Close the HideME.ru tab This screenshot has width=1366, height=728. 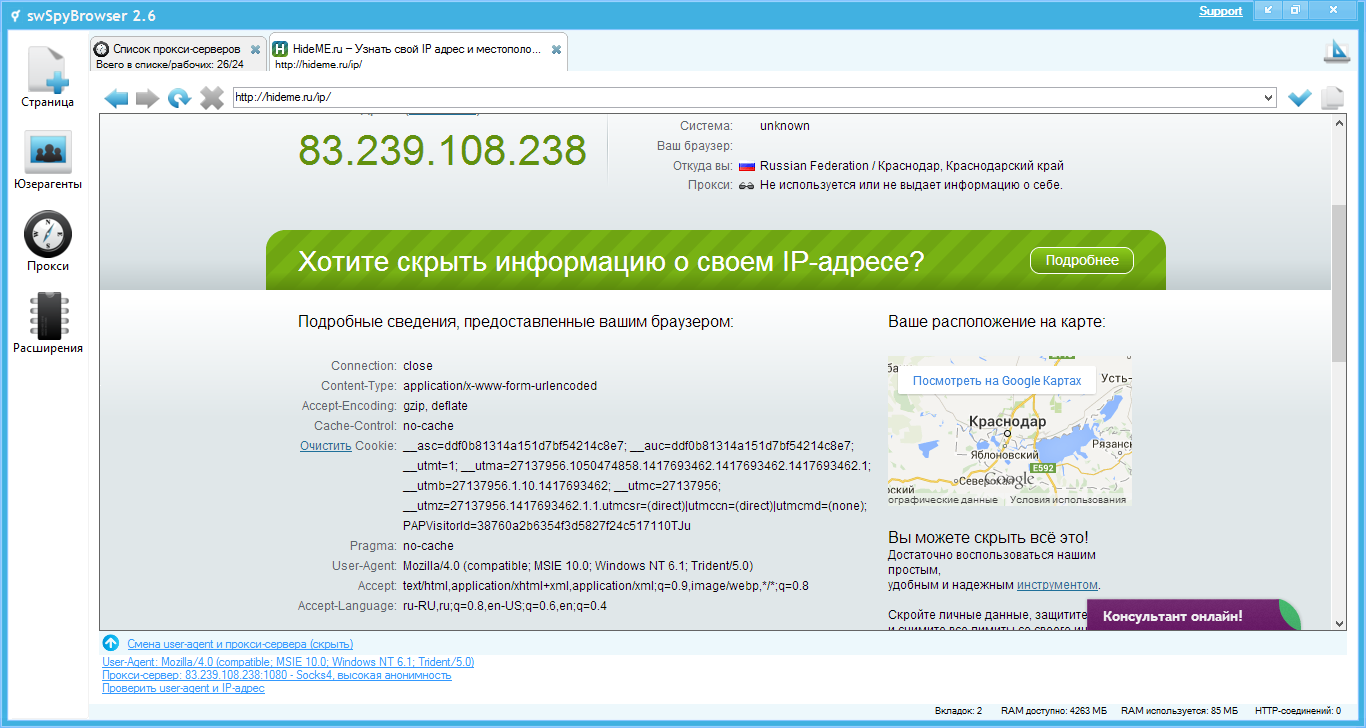(x=556, y=49)
